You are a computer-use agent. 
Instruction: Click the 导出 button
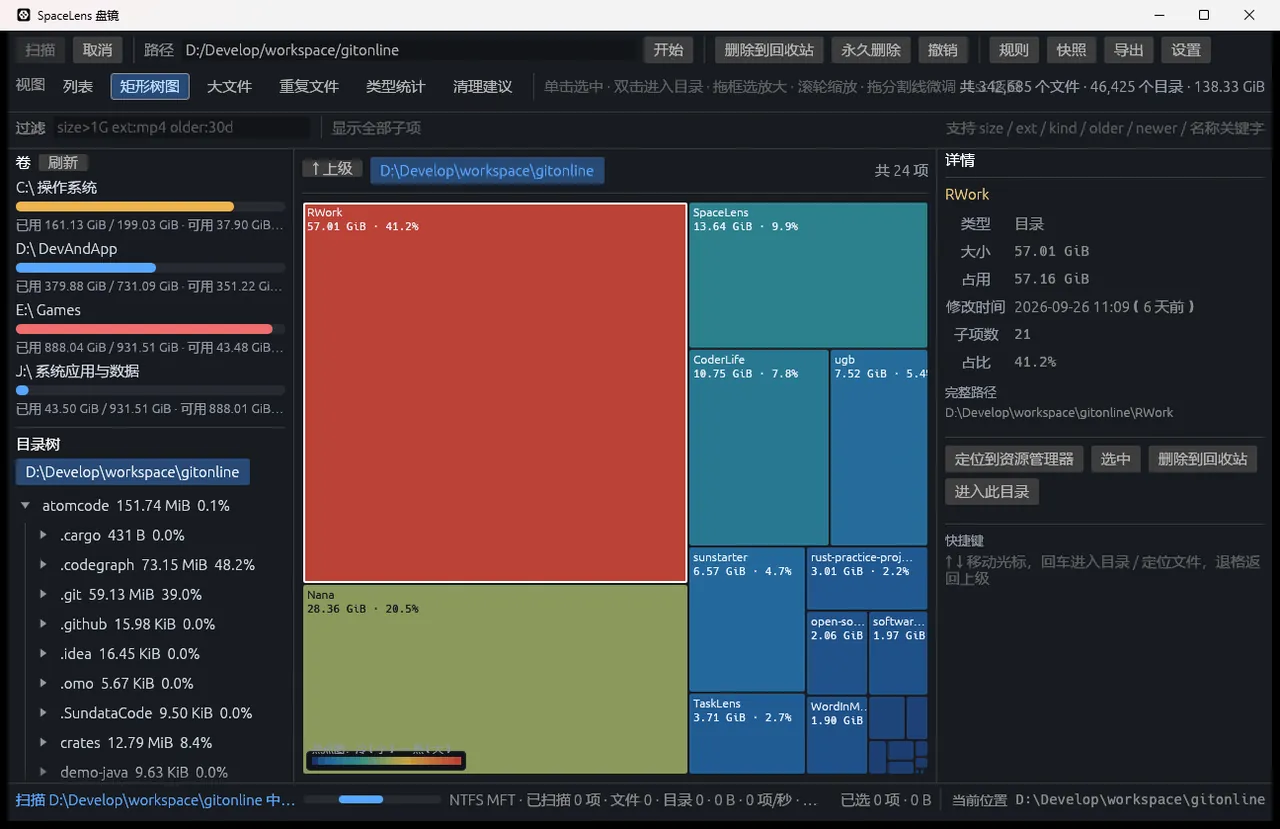[1129, 50]
